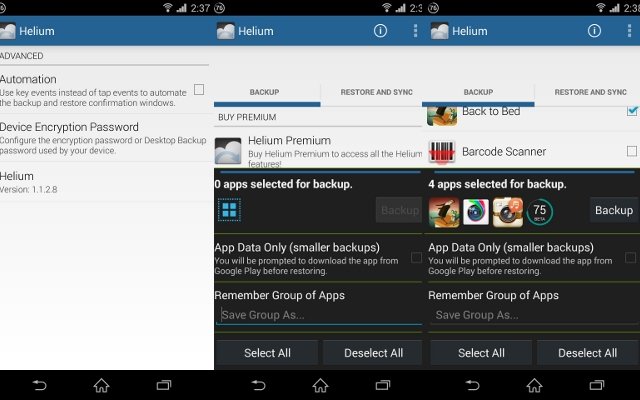Viewport: 640px width, 400px height.
Task: Tap the Helium Premium cloud icon
Action: click(x=228, y=151)
